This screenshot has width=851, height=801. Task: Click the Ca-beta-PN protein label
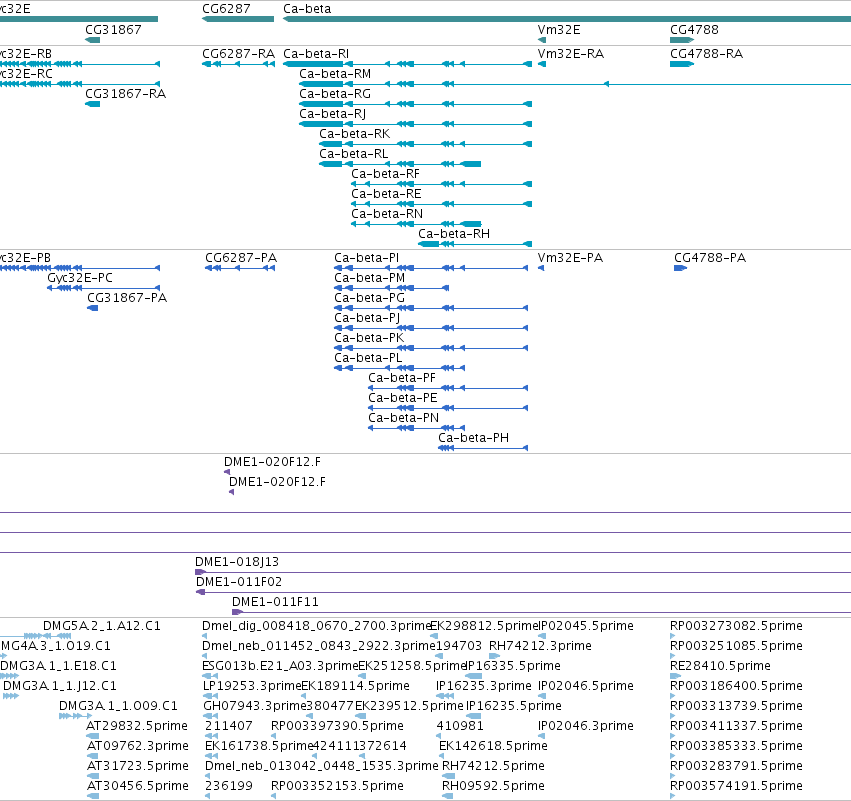point(403,418)
